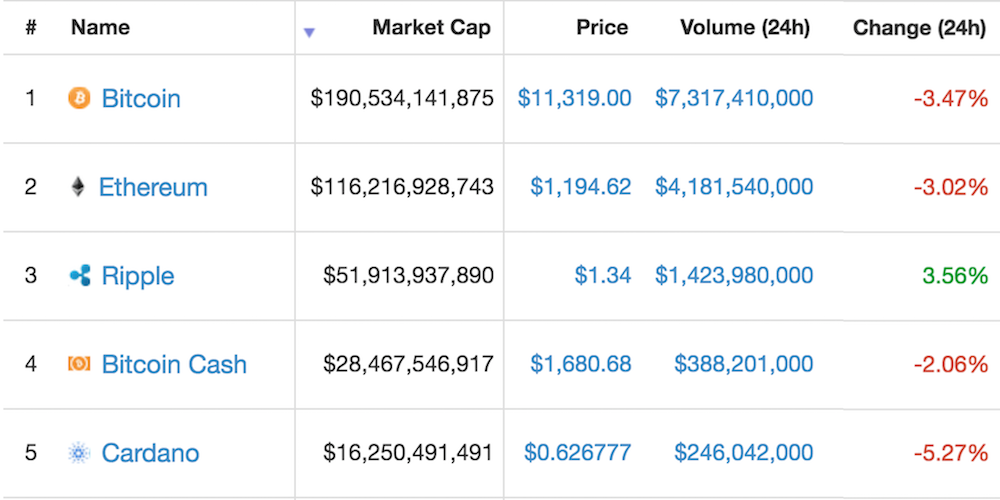The height and width of the screenshot is (500, 1000).
Task: Sort by Name column header
Action: [x=101, y=28]
